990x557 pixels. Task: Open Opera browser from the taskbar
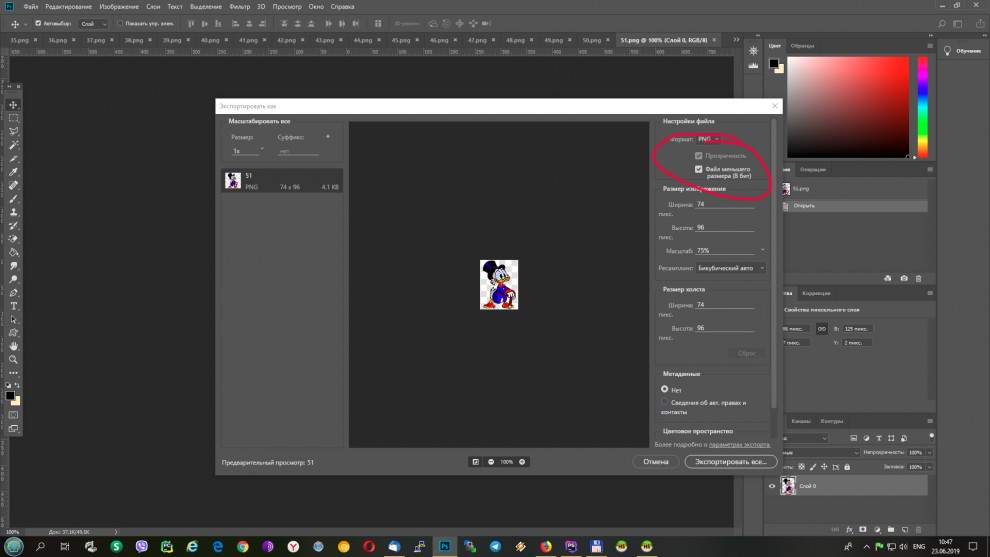pyautogui.click(x=369, y=546)
